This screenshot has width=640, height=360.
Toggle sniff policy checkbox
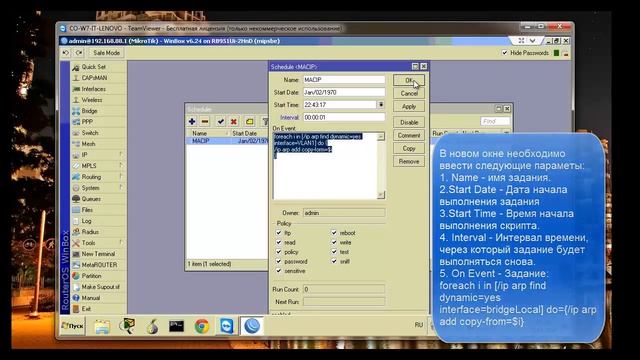point(334,261)
